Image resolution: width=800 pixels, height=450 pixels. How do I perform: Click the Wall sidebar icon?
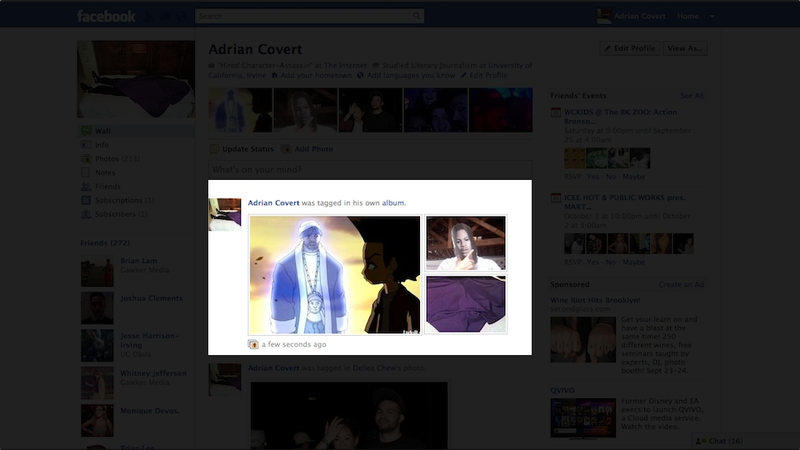tap(86, 131)
